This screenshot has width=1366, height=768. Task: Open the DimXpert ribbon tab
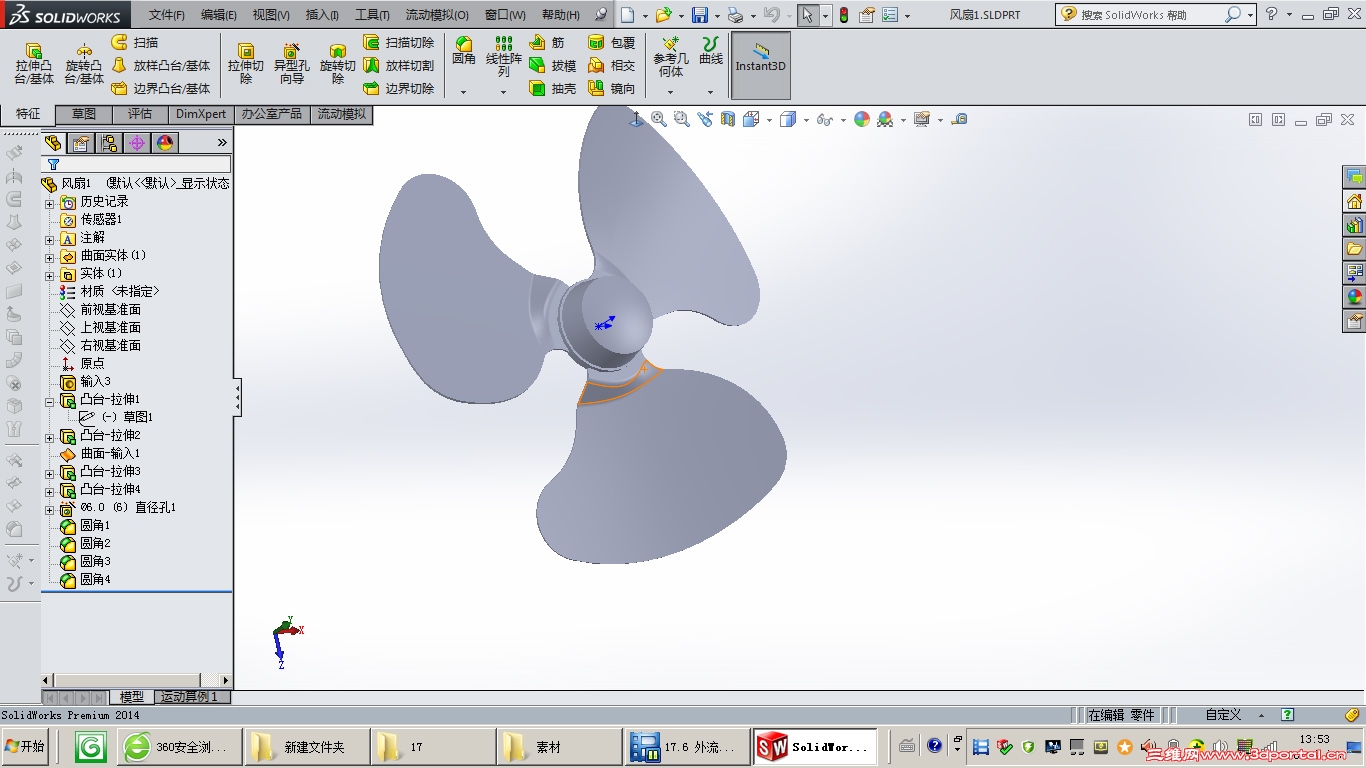point(201,114)
